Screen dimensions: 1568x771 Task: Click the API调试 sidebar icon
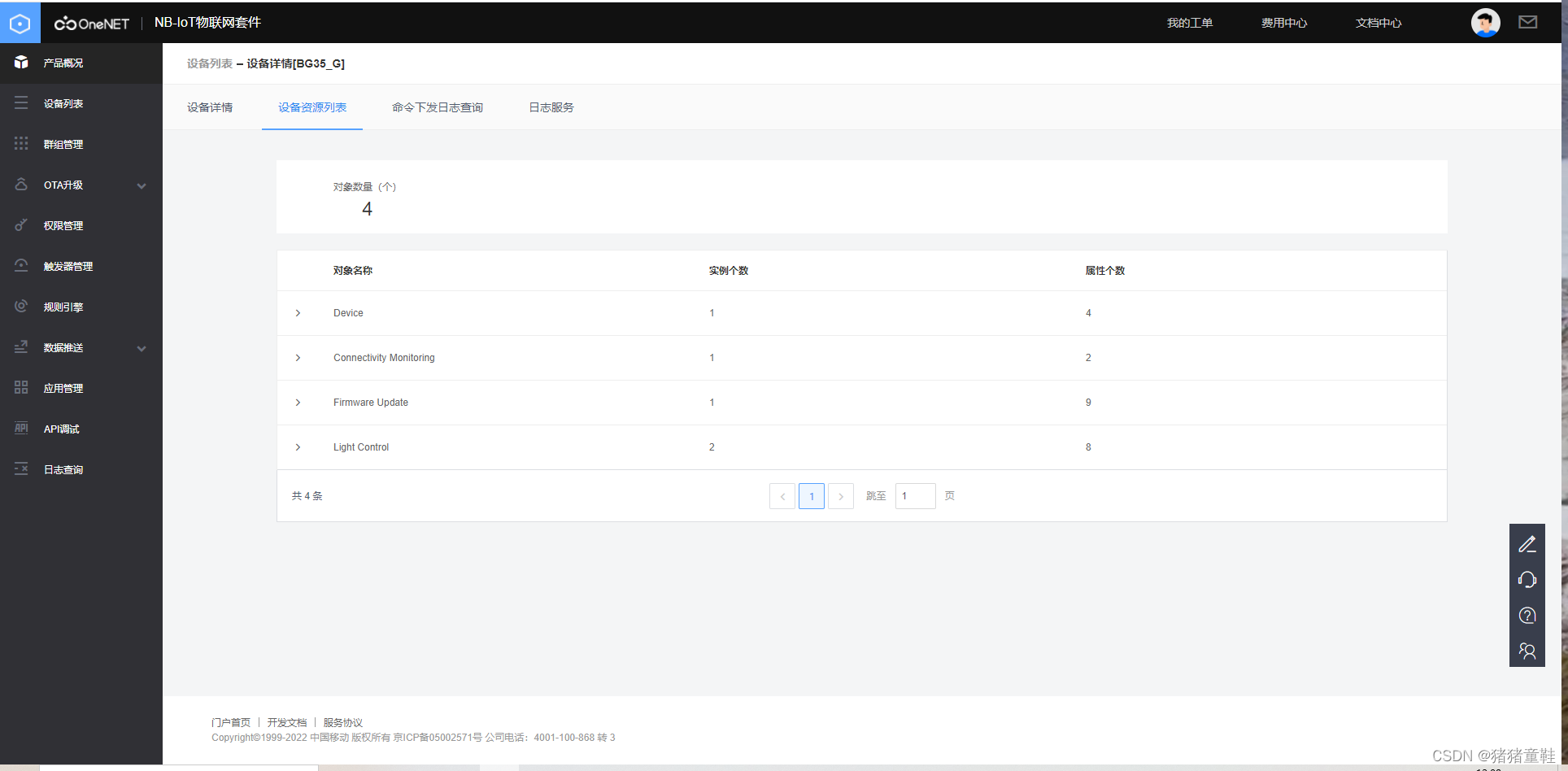click(21, 429)
